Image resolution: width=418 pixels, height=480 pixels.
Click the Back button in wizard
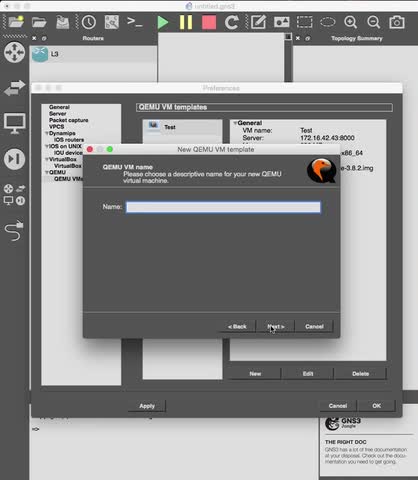click(237, 326)
